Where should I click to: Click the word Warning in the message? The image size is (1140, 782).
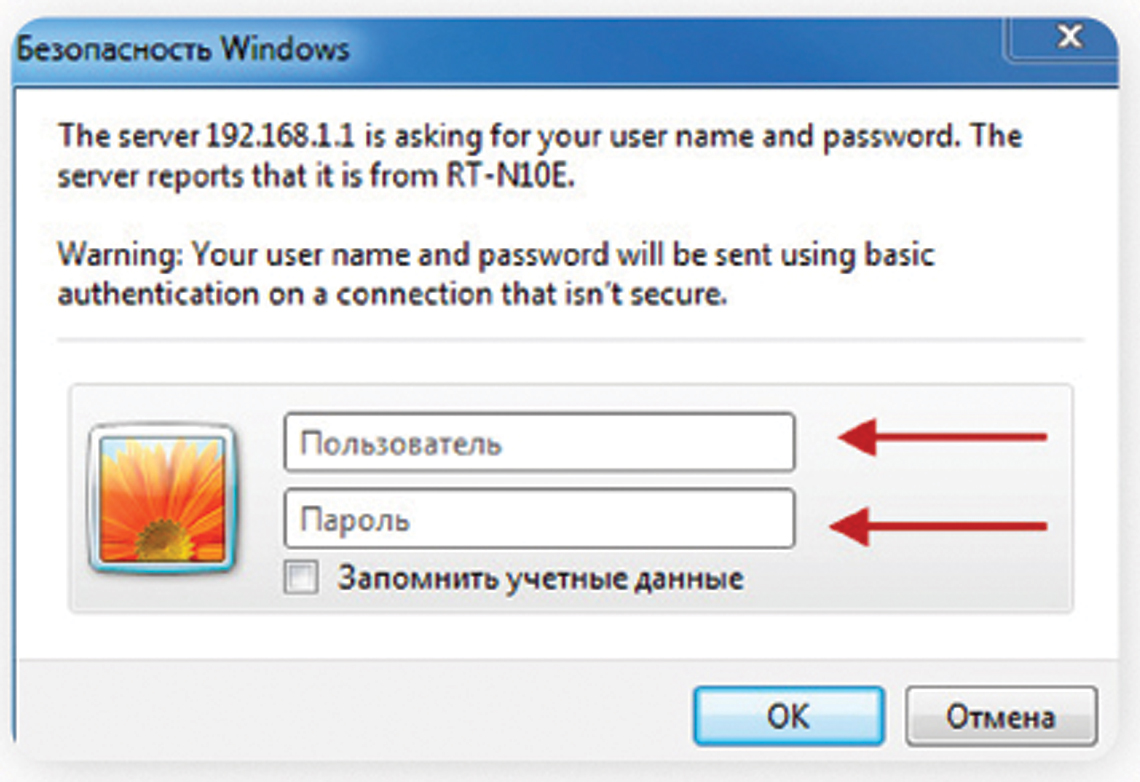(121, 256)
